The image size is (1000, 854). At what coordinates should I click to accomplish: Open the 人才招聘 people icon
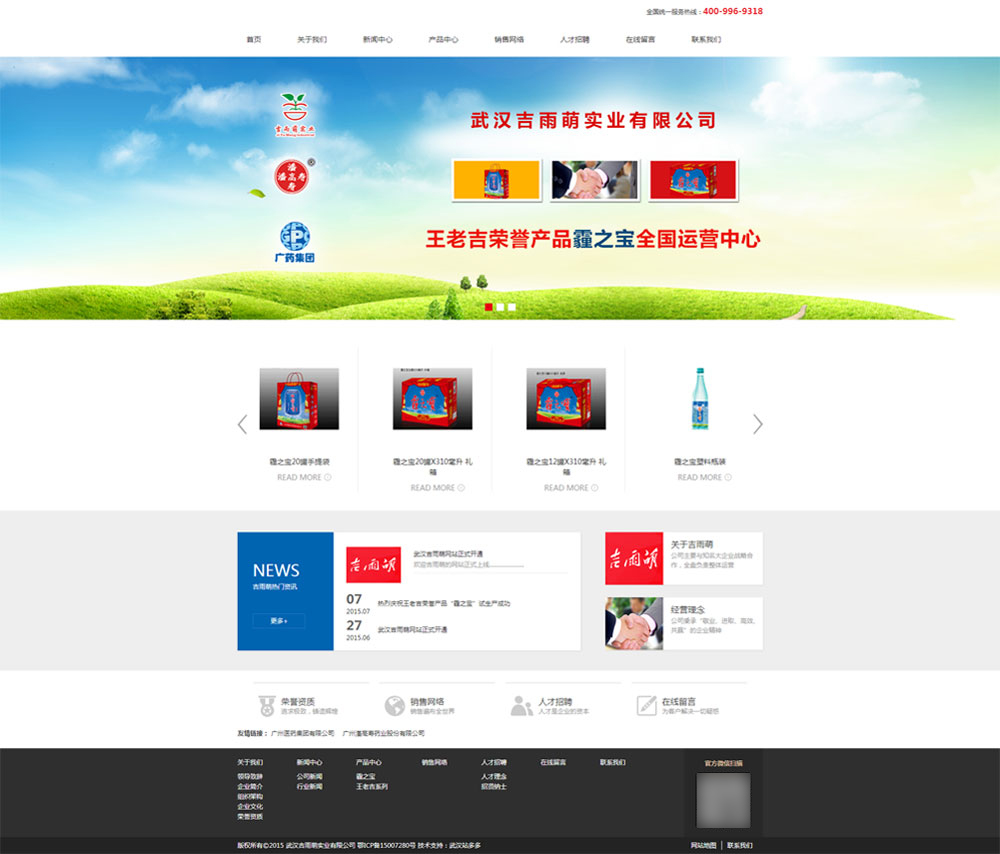pos(521,705)
